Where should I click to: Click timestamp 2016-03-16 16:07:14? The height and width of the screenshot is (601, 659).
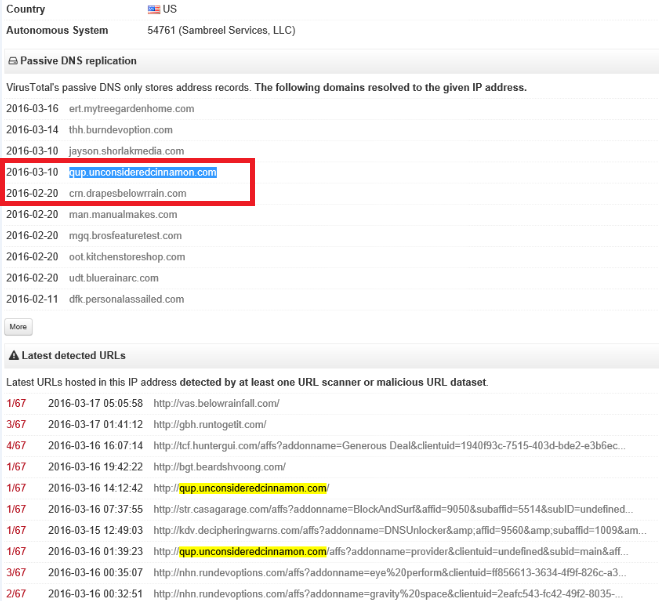click(95, 445)
